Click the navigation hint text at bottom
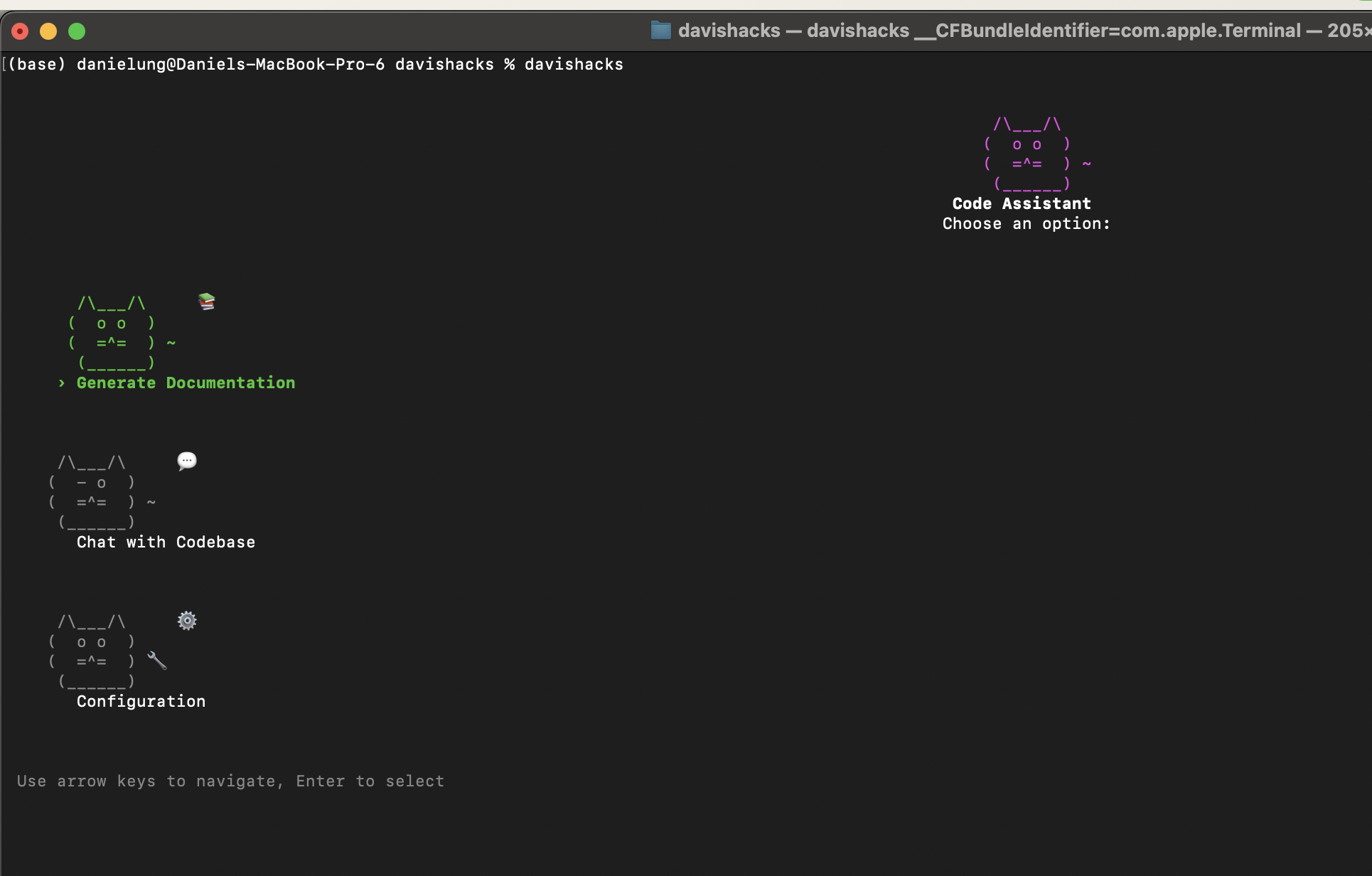This screenshot has height=876, width=1372. [x=230, y=781]
